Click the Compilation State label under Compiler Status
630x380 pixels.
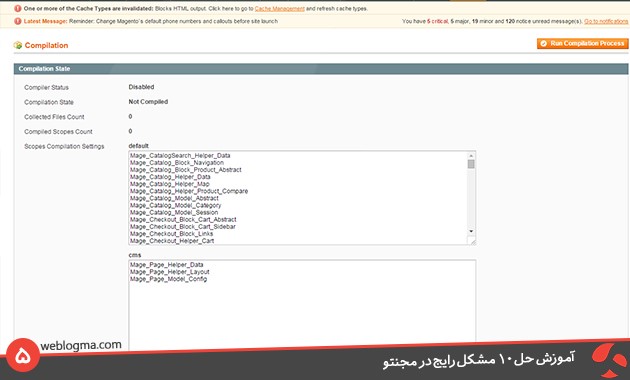pyautogui.click(x=49, y=102)
